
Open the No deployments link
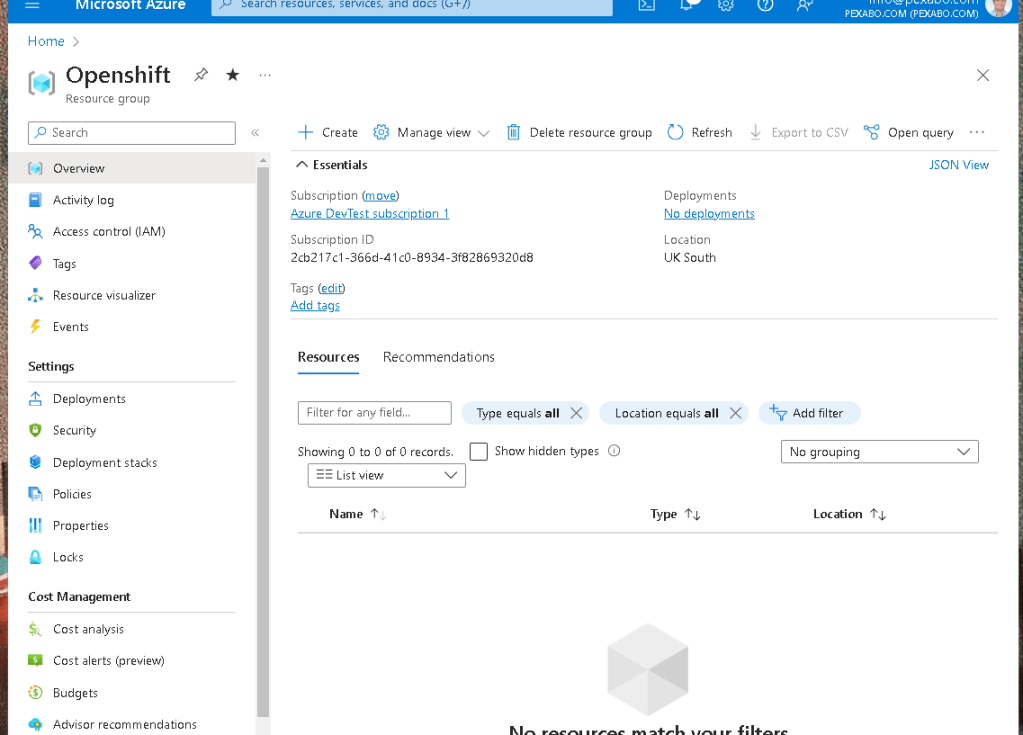(x=709, y=214)
